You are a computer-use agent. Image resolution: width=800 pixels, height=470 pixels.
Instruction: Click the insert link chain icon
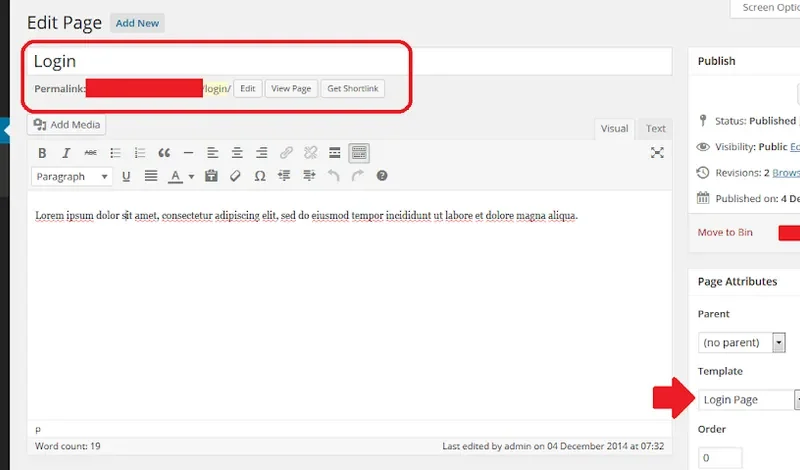(286, 153)
